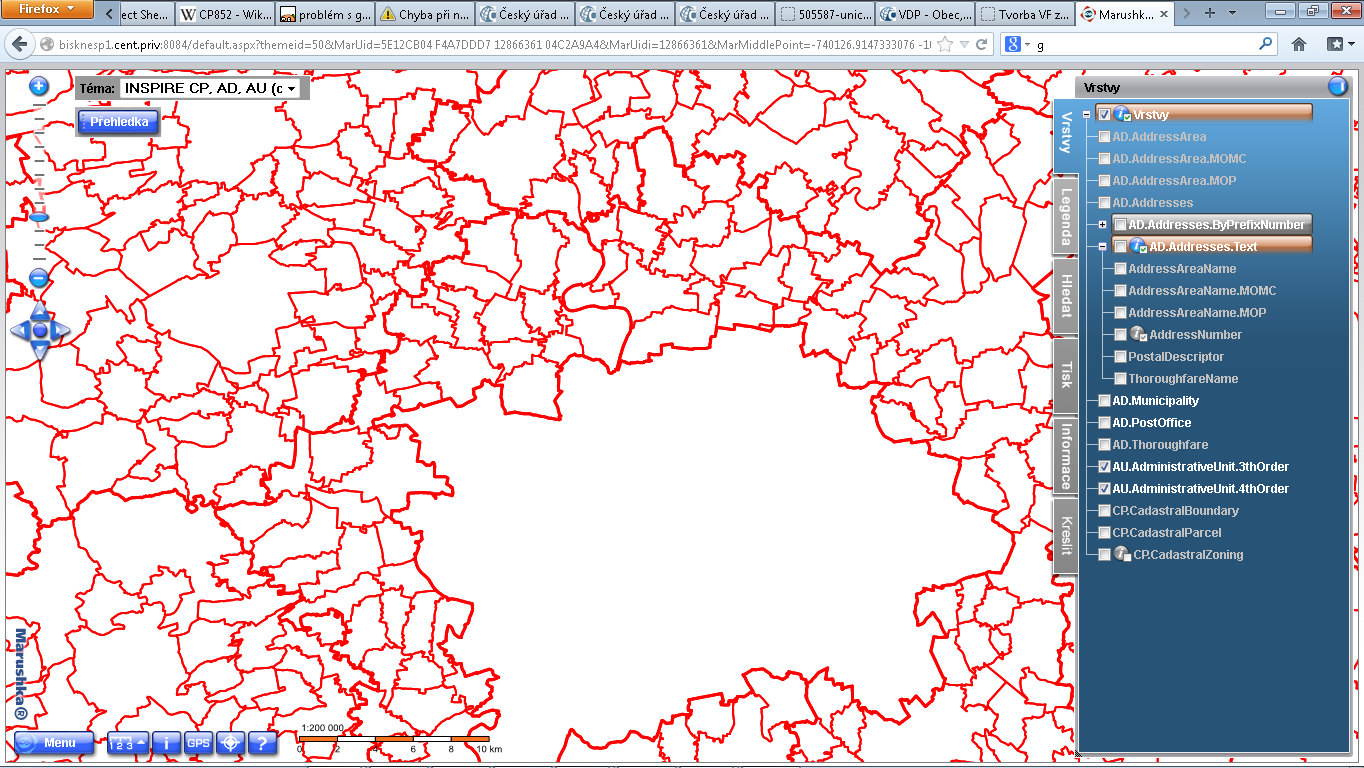This screenshot has height=768, width=1364.
Task: Pan the map right with the arrow
Action: pyautogui.click(x=60, y=330)
